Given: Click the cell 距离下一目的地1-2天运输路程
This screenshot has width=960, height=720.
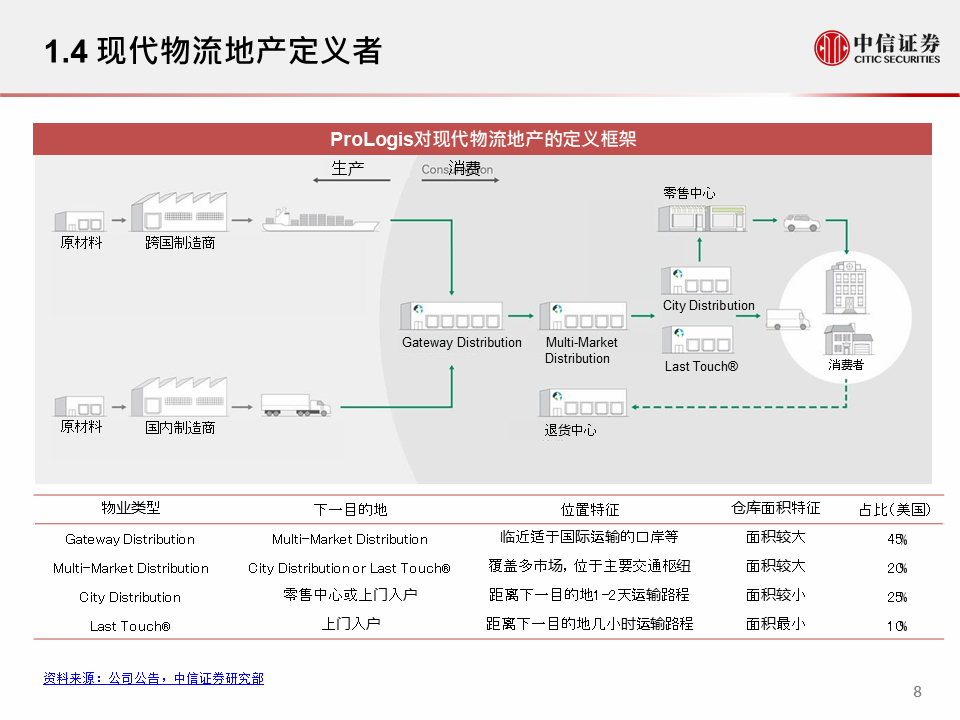Looking at the screenshot, I should (589, 594).
